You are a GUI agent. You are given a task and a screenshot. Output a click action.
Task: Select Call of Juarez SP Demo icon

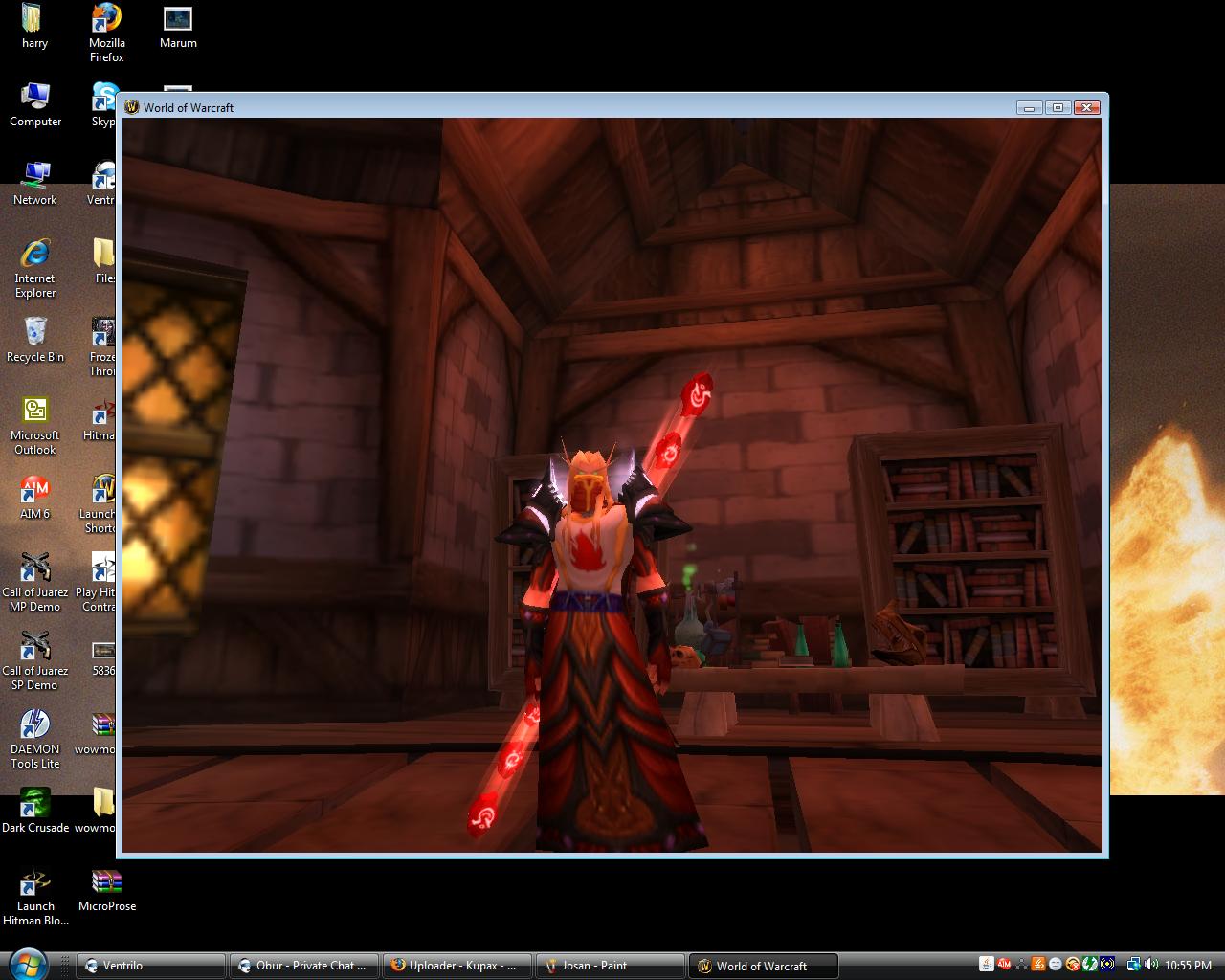(35, 660)
